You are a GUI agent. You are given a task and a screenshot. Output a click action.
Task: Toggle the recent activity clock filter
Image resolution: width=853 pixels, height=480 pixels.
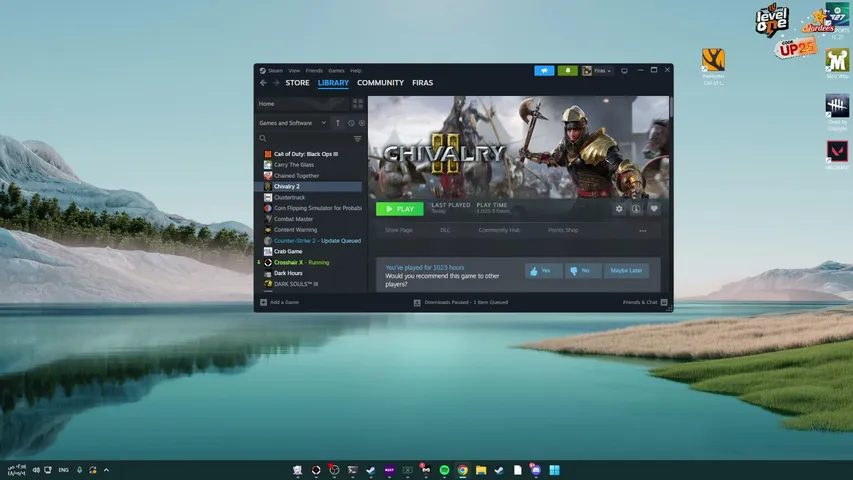[x=351, y=123]
